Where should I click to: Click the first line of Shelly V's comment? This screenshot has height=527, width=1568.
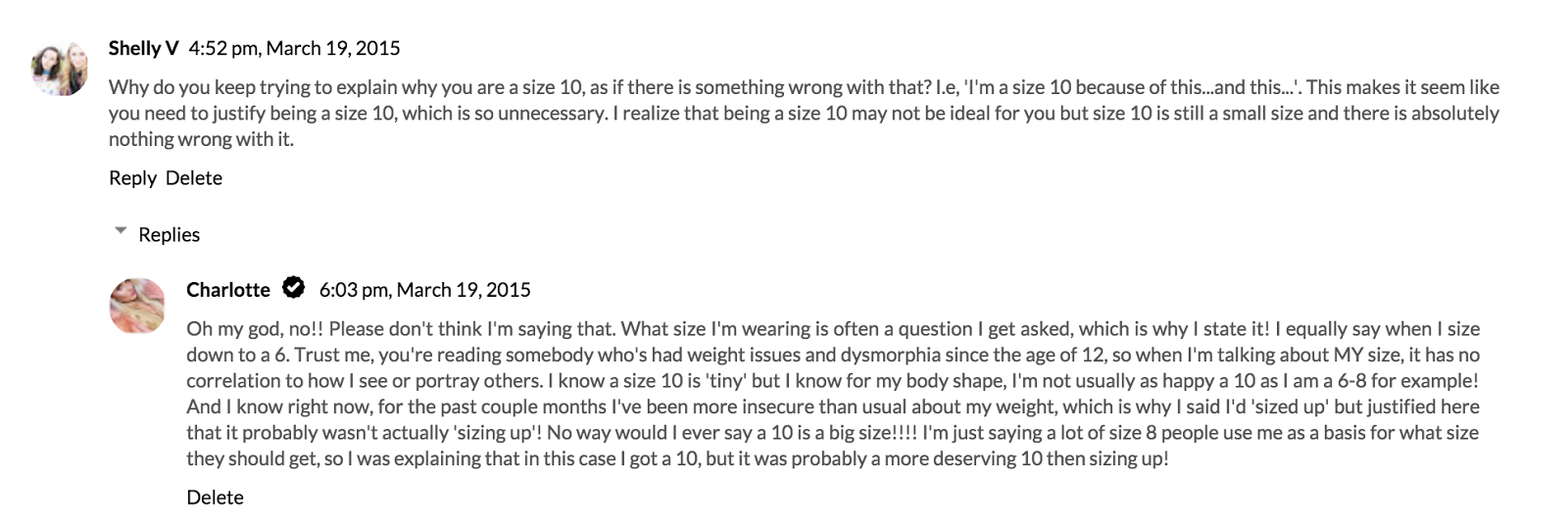pos(804,87)
